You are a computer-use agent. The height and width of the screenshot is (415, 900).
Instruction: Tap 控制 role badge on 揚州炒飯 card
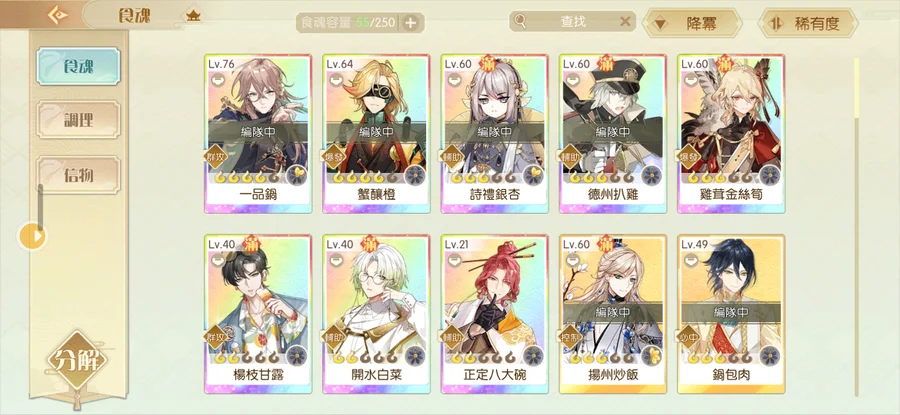coord(572,337)
